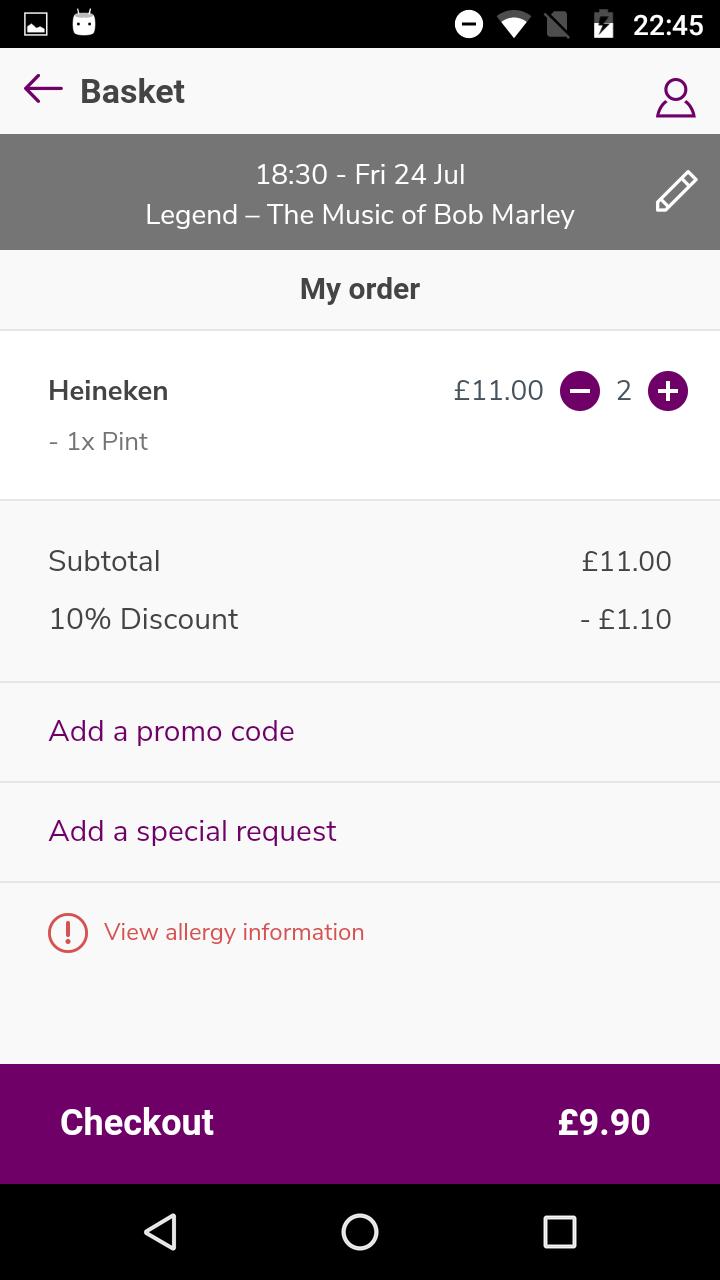The height and width of the screenshot is (1280, 720).
Task: View allergy information link
Action: click(234, 932)
